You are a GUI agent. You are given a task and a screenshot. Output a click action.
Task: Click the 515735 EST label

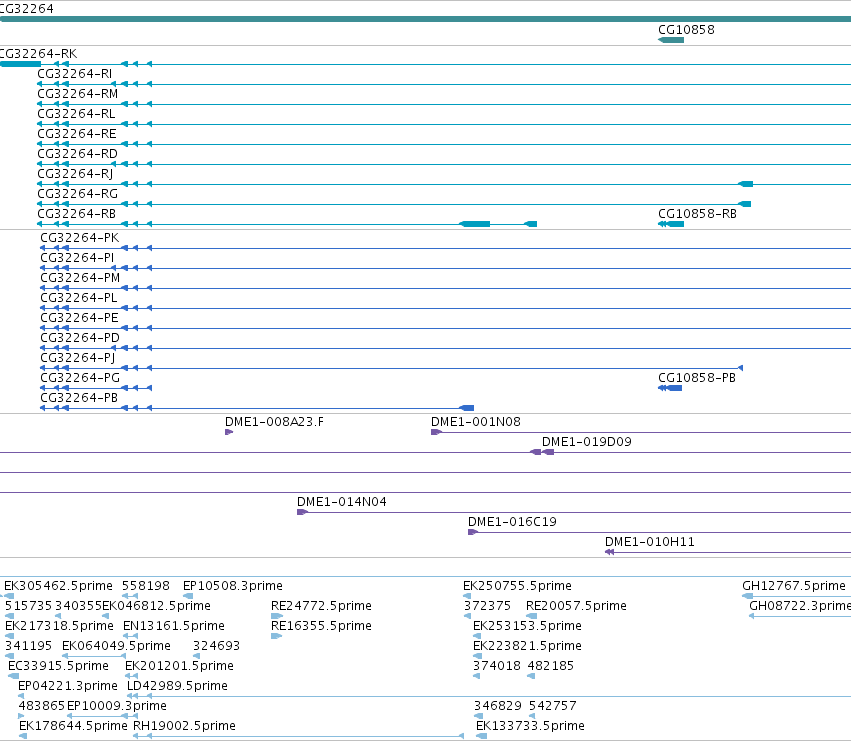(x=28, y=606)
